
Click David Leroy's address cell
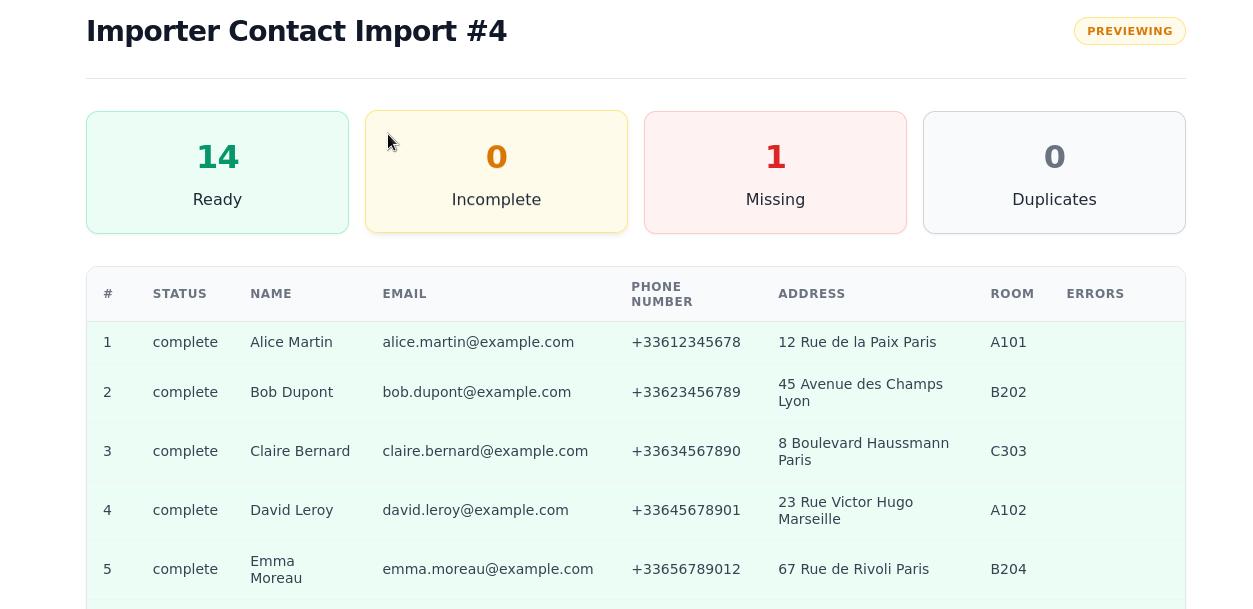[x=845, y=510]
